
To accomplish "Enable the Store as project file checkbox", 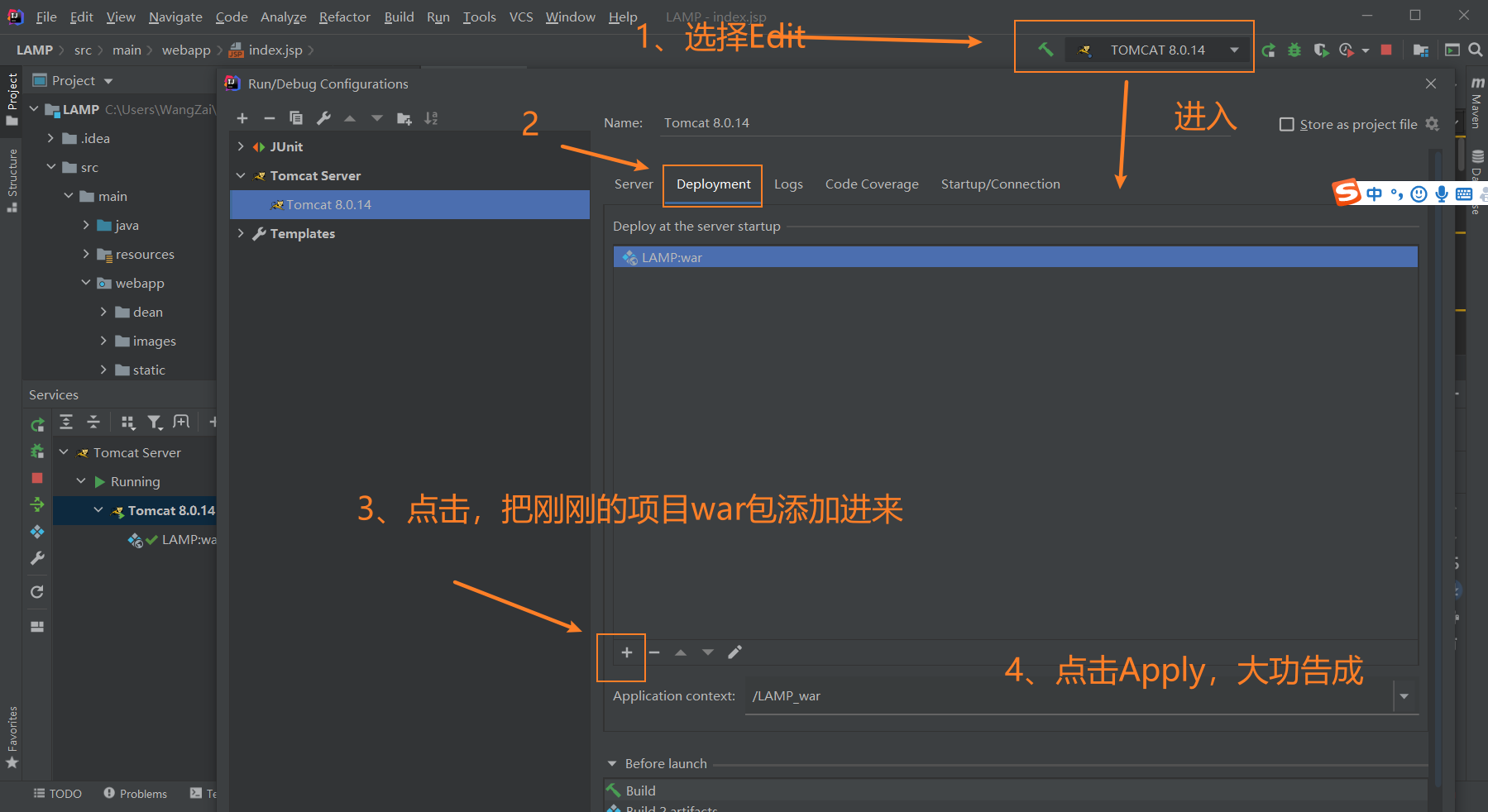I will tap(1287, 124).
